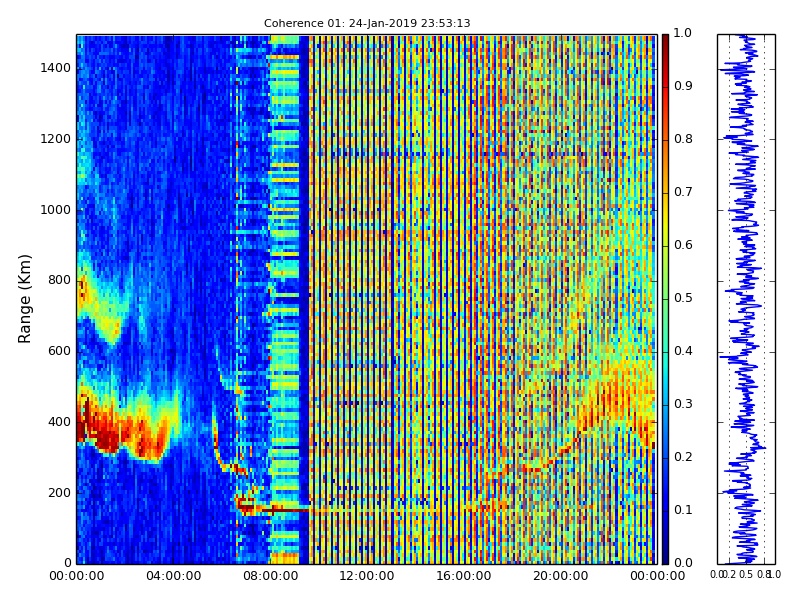Viewport: 800px width, 600px height.
Task: Click the colorbar 0.1 tick label
Action: (x=683, y=510)
